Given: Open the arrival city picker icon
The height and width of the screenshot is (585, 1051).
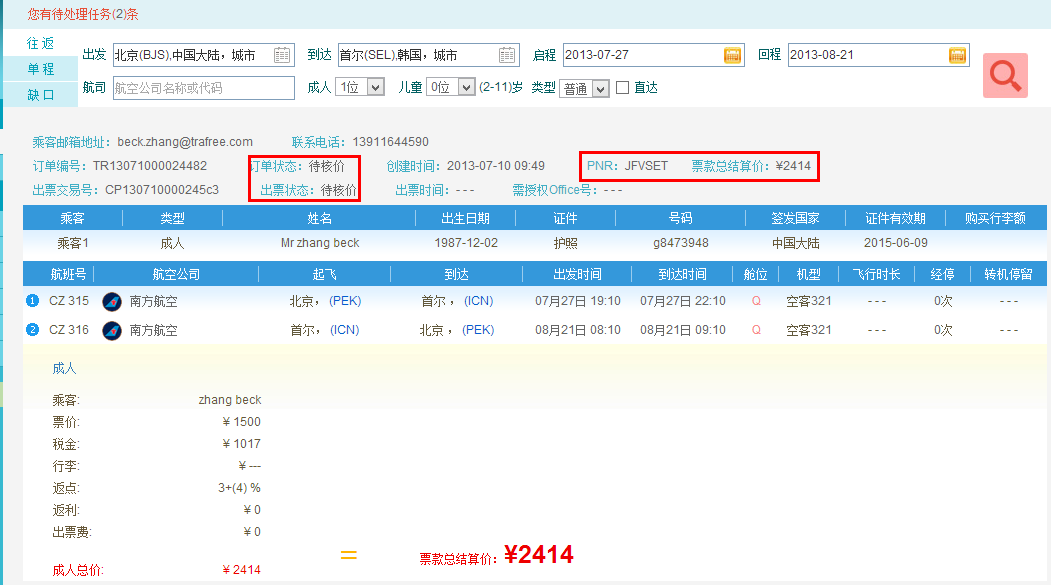Looking at the screenshot, I should [508, 55].
